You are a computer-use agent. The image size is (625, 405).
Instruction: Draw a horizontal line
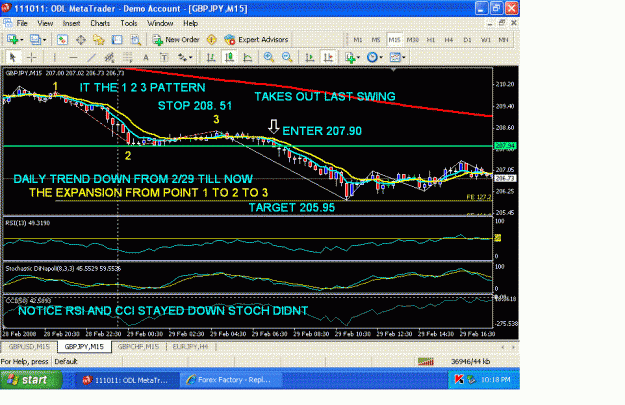click(73, 57)
